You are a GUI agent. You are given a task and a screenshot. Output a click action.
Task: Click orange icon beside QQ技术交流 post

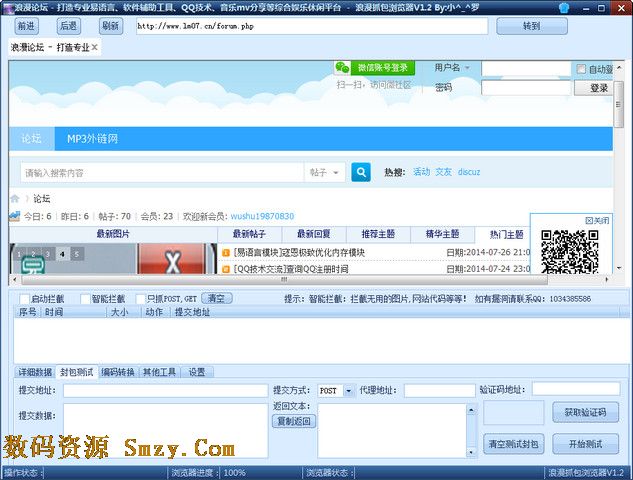226,269
